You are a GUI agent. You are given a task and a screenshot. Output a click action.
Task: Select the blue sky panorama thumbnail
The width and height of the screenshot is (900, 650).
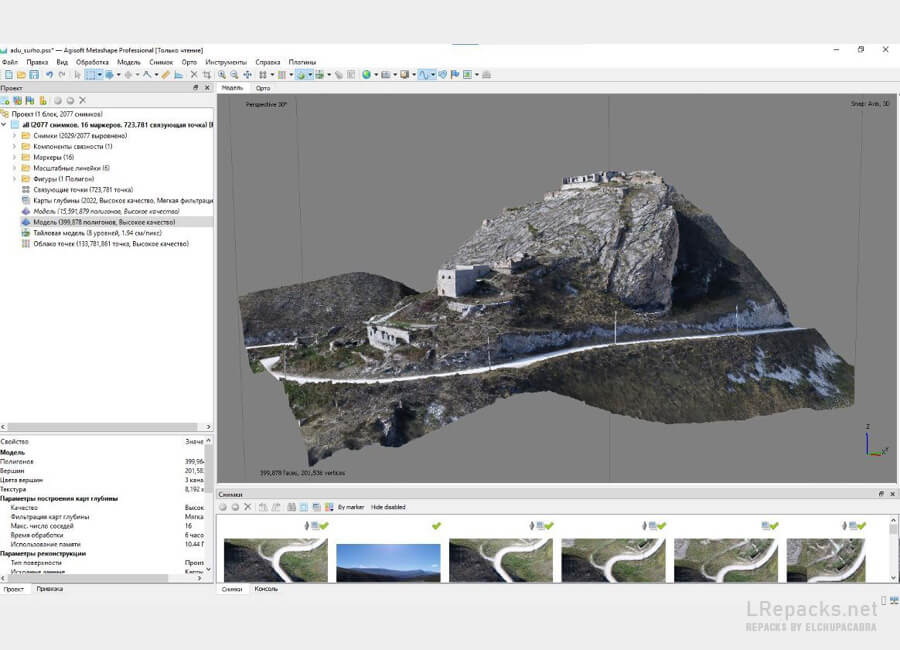[x=388, y=563]
